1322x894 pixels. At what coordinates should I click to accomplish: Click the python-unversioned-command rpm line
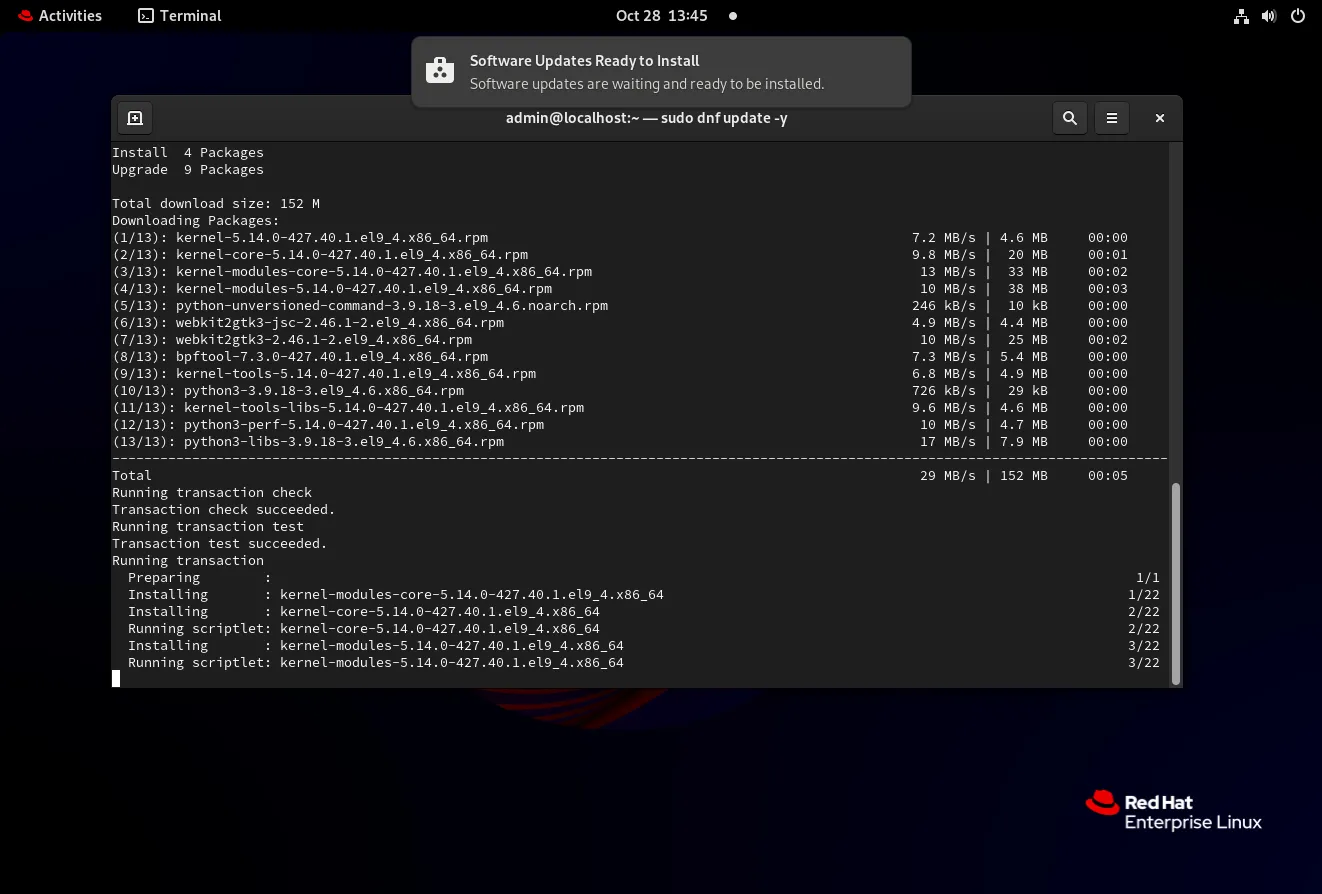(620, 305)
